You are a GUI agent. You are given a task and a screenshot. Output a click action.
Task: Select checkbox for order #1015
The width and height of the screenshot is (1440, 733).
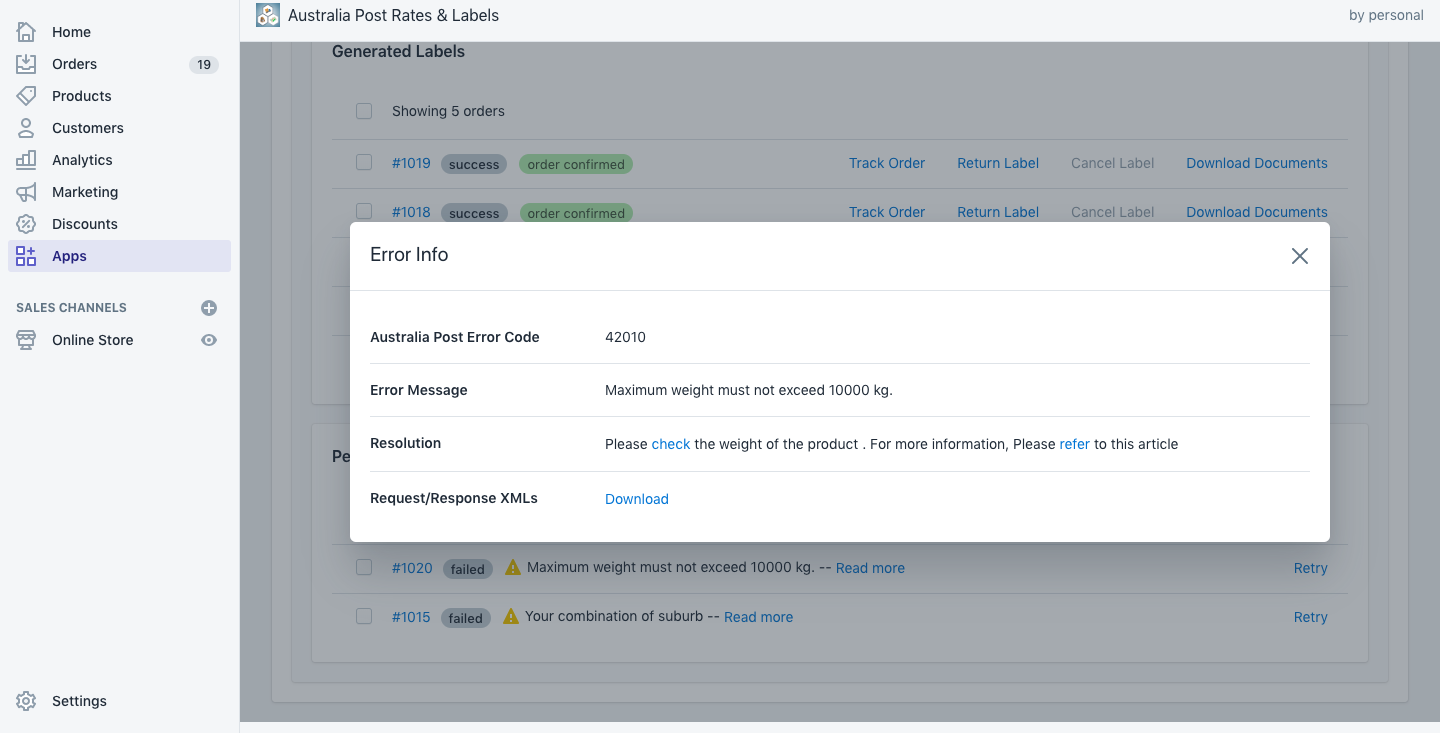(x=364, y=616)
